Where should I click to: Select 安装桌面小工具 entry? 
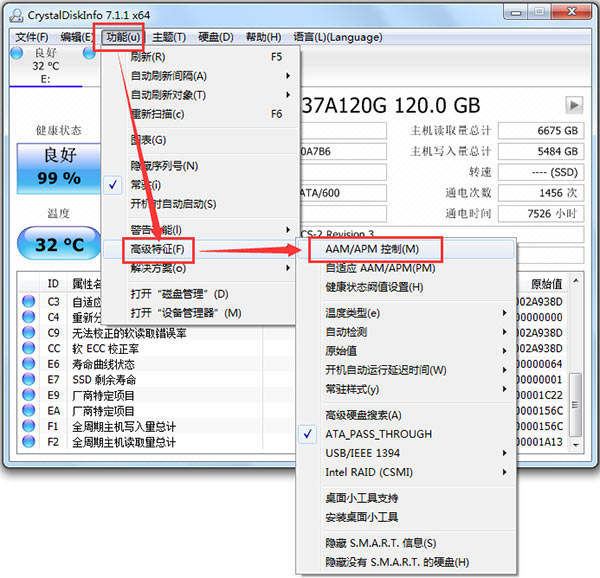click(406, 517)
